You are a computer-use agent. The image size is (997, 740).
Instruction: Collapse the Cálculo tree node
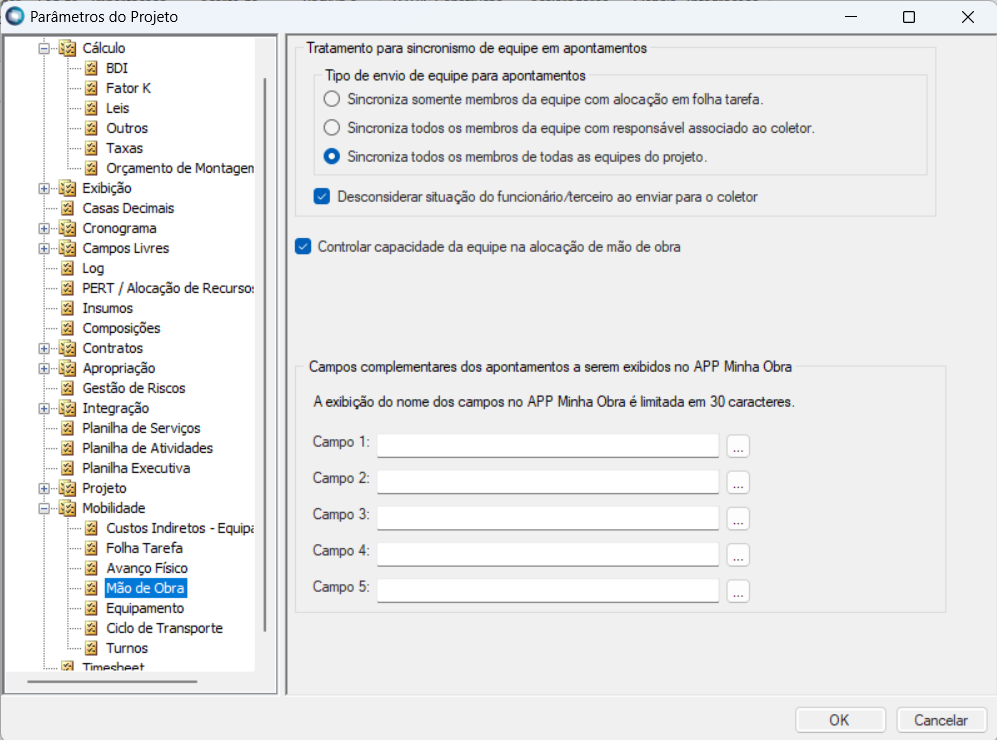[44, 48]
